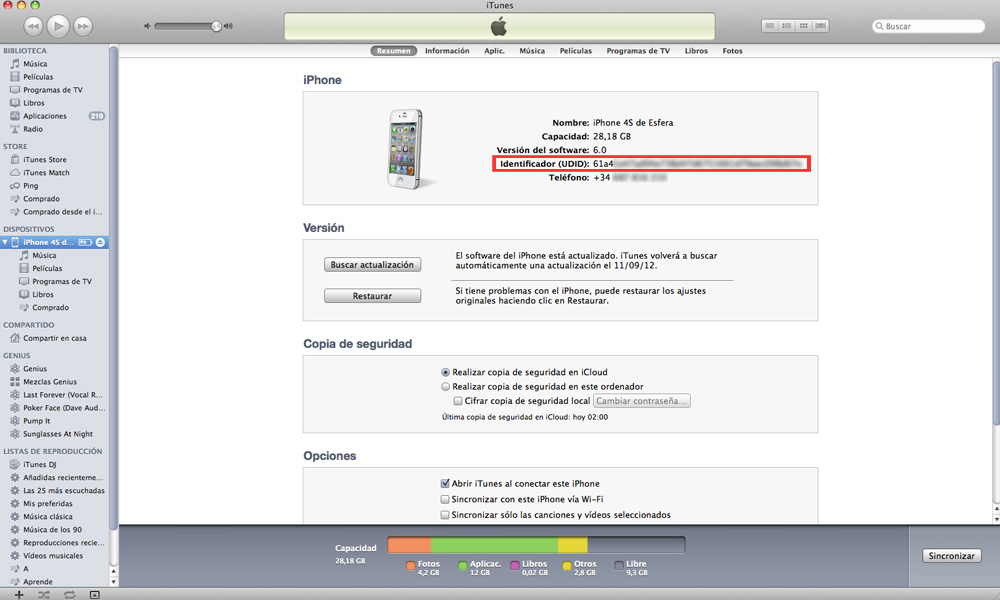Select backup to este ordenador radio

(x=445, y=386)
